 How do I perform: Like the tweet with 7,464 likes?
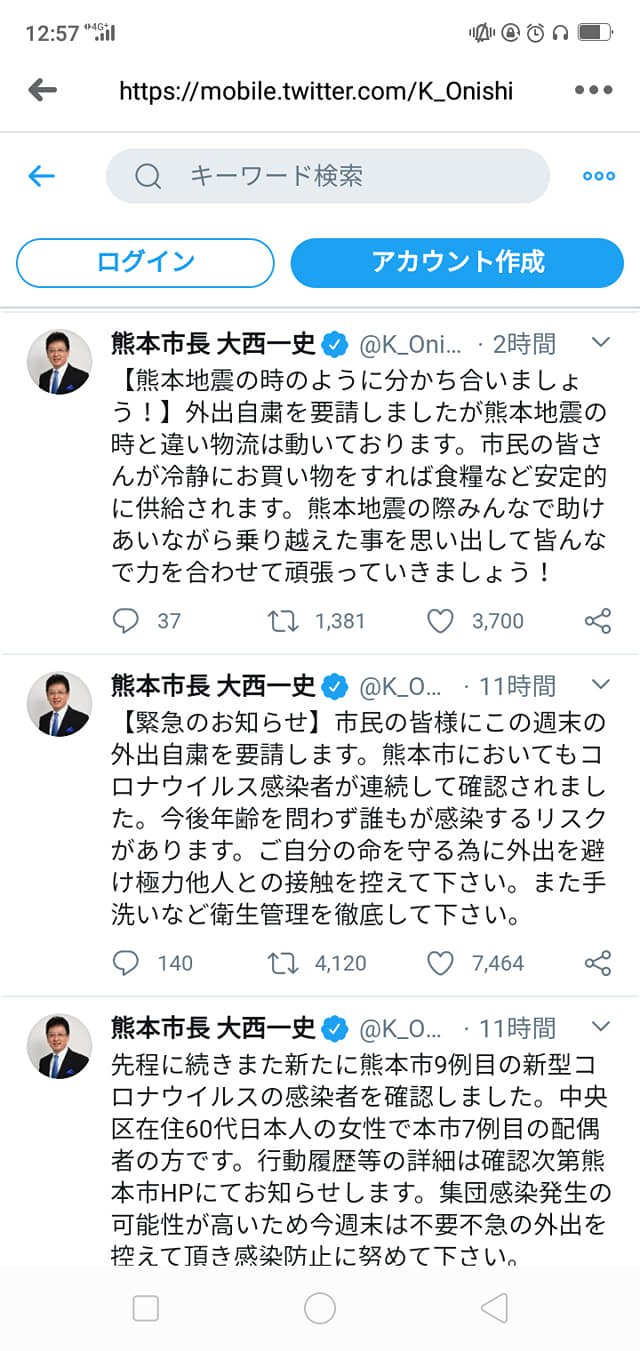441,963
